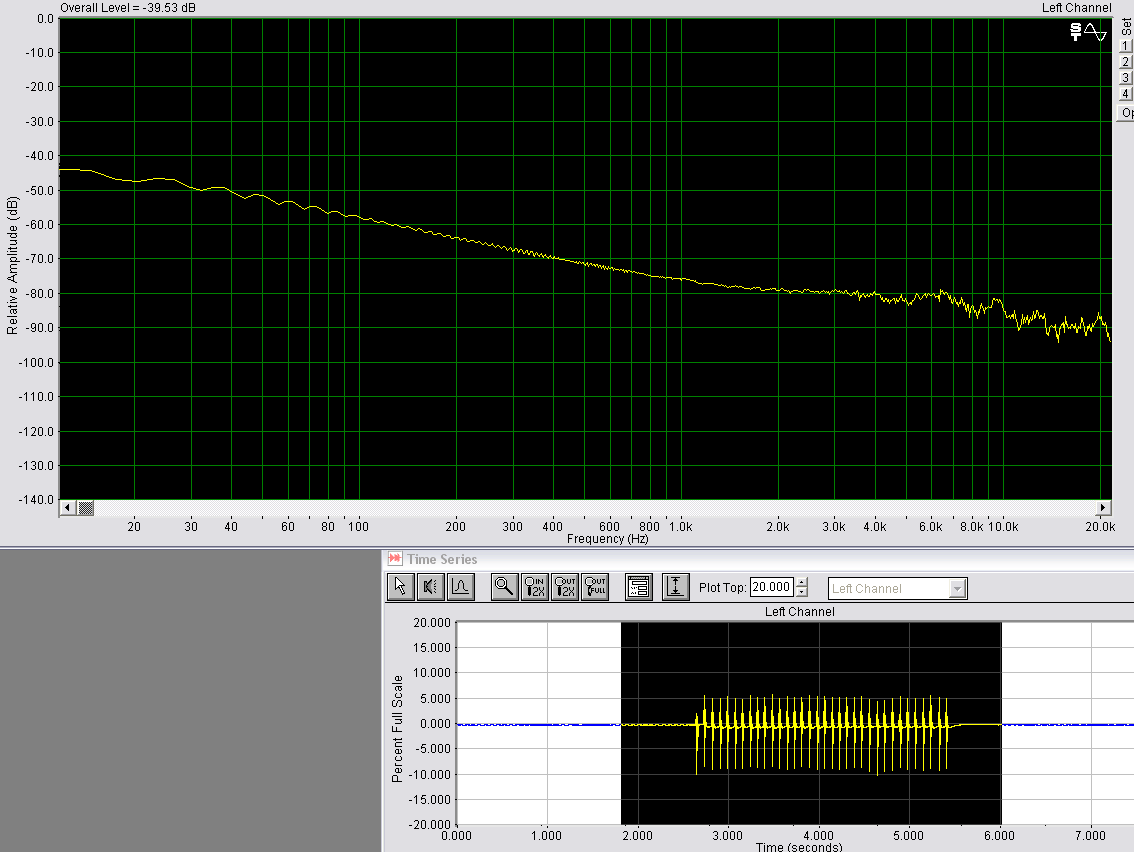The width and height of the screenshot is (1134, 852).
Task: Click the vertical autoscale icon
Action: point(675,587)
